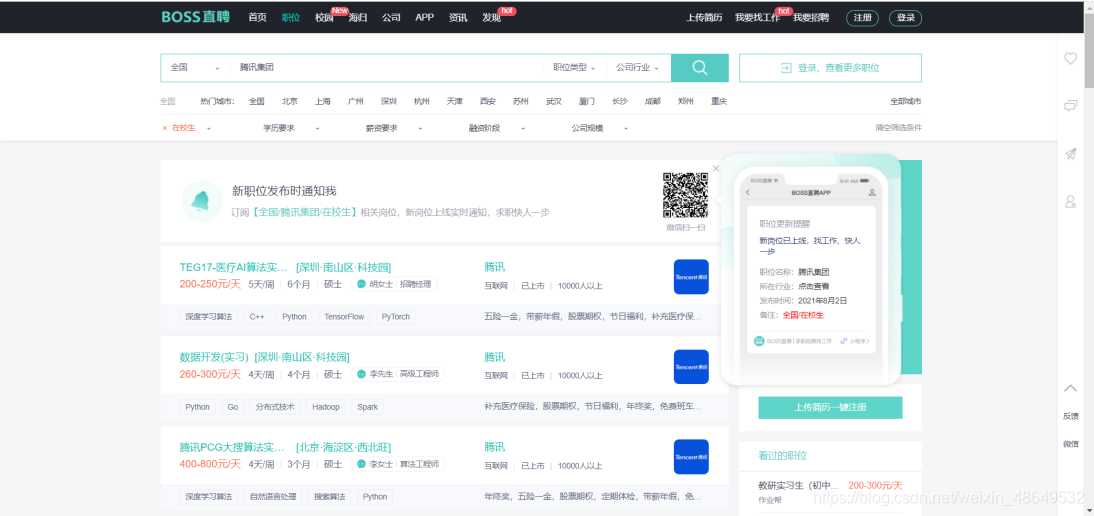The image size is (1094, 516).
Task: Click Tencent logo of PCG大搜算法 job
Action: coord(691,457)
